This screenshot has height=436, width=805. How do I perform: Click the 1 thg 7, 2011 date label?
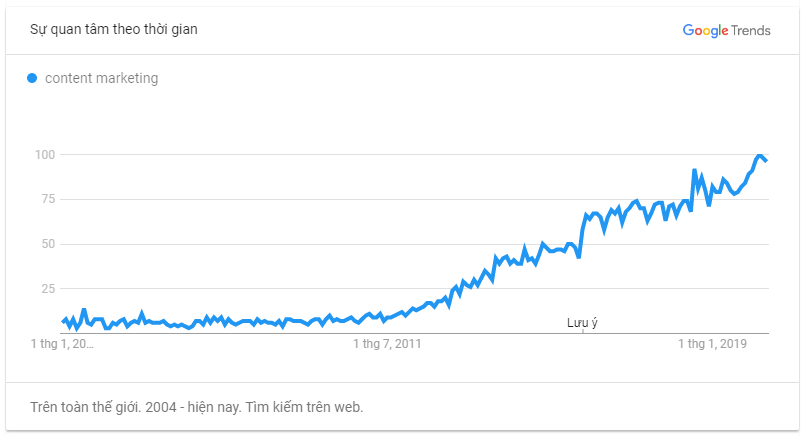387,344
